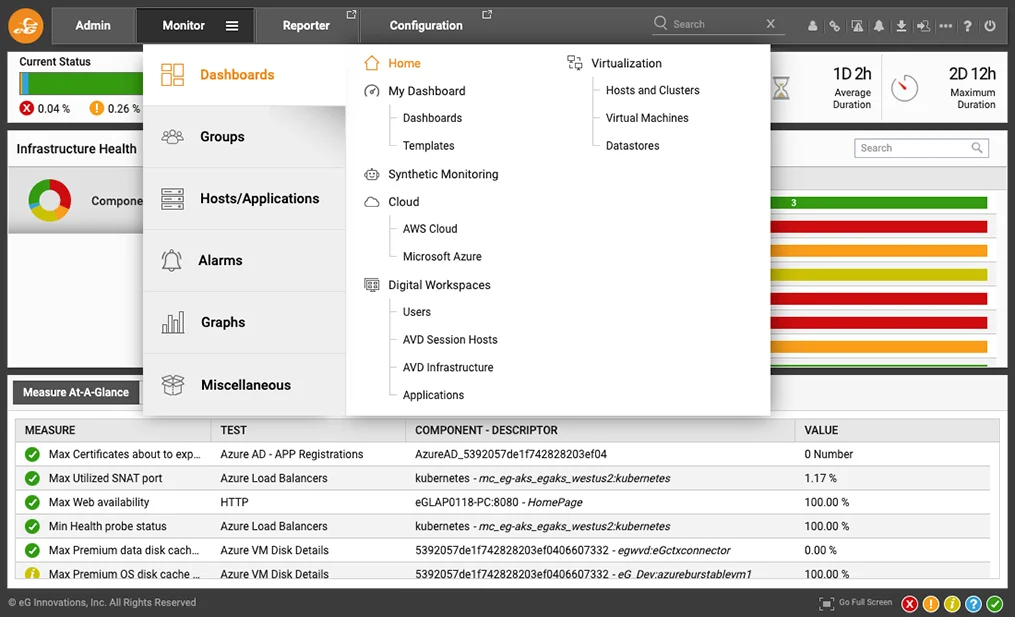This screenshot has height=617, width=1015.
Task: Click the download icon in header
Action: click(x=901, y=26)
